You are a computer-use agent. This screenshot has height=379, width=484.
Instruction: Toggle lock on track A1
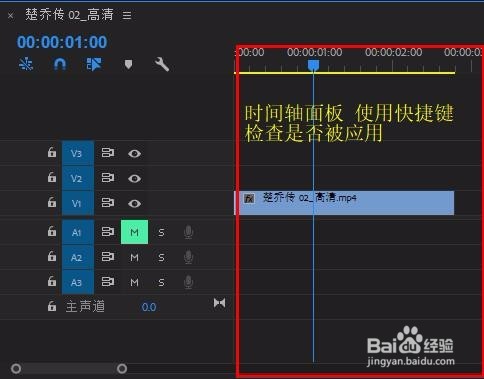pos(52,231)
